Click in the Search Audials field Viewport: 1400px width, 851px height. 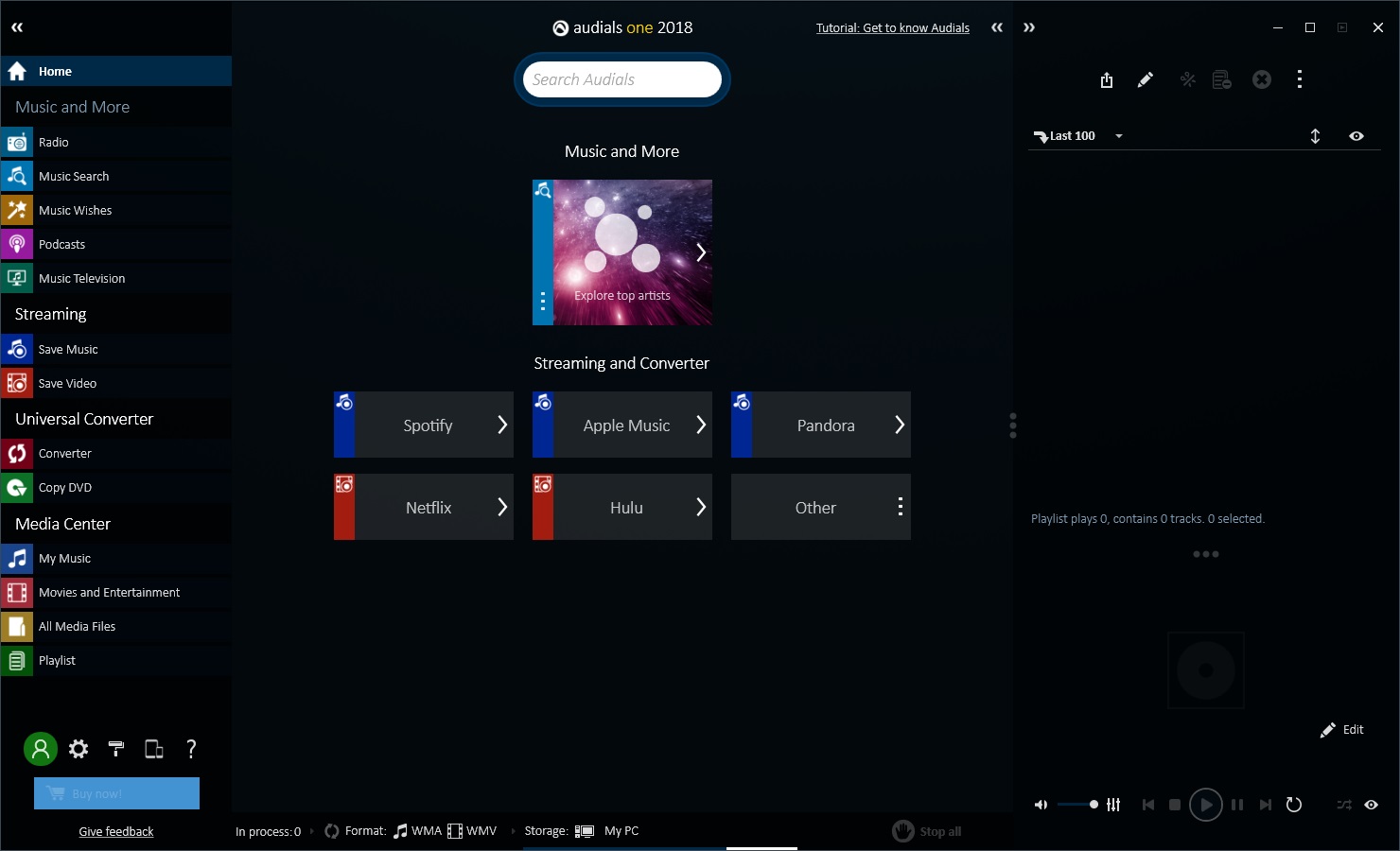[622, 79]
